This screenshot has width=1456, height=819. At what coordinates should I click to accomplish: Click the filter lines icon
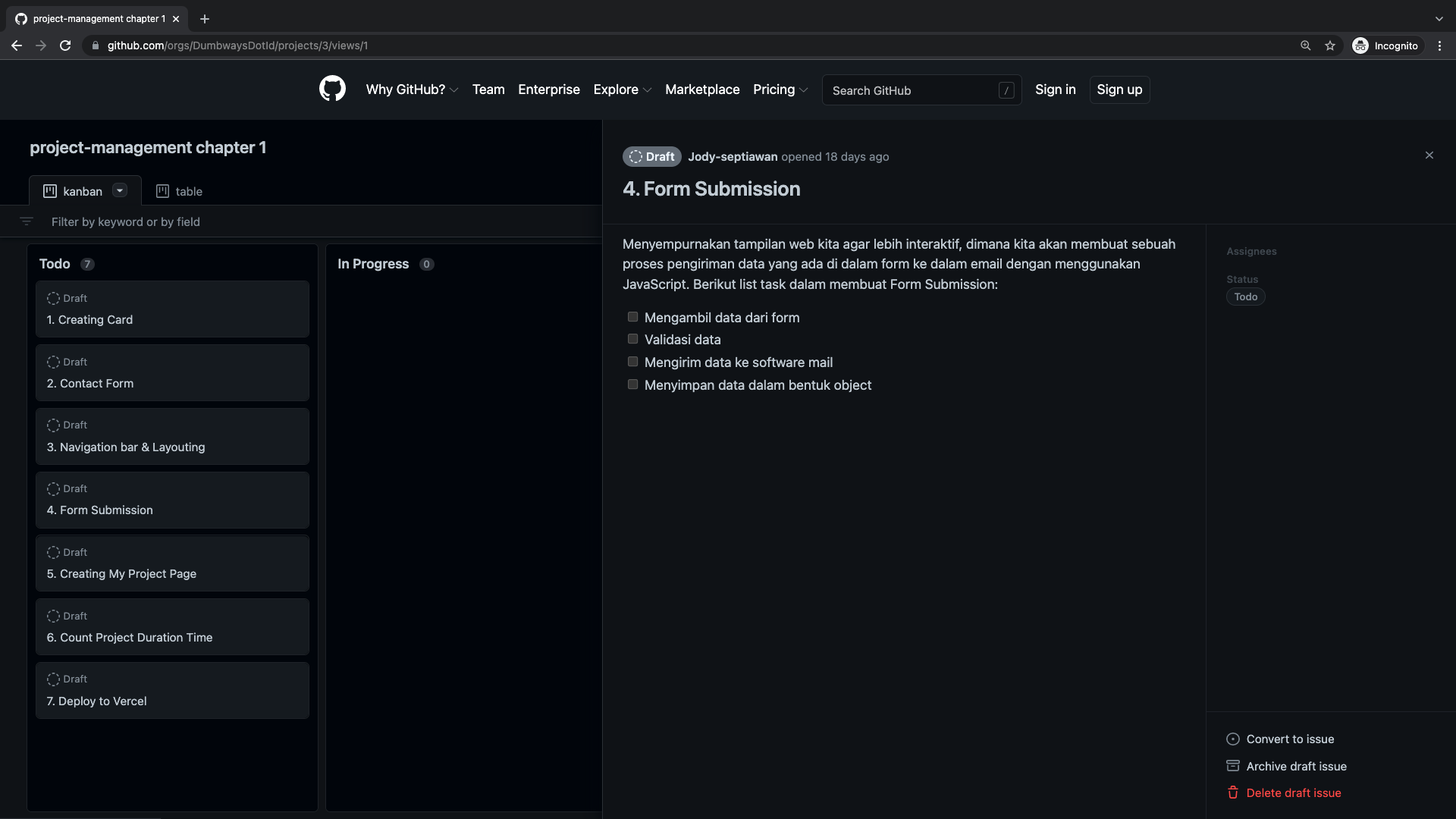(27, 221)
